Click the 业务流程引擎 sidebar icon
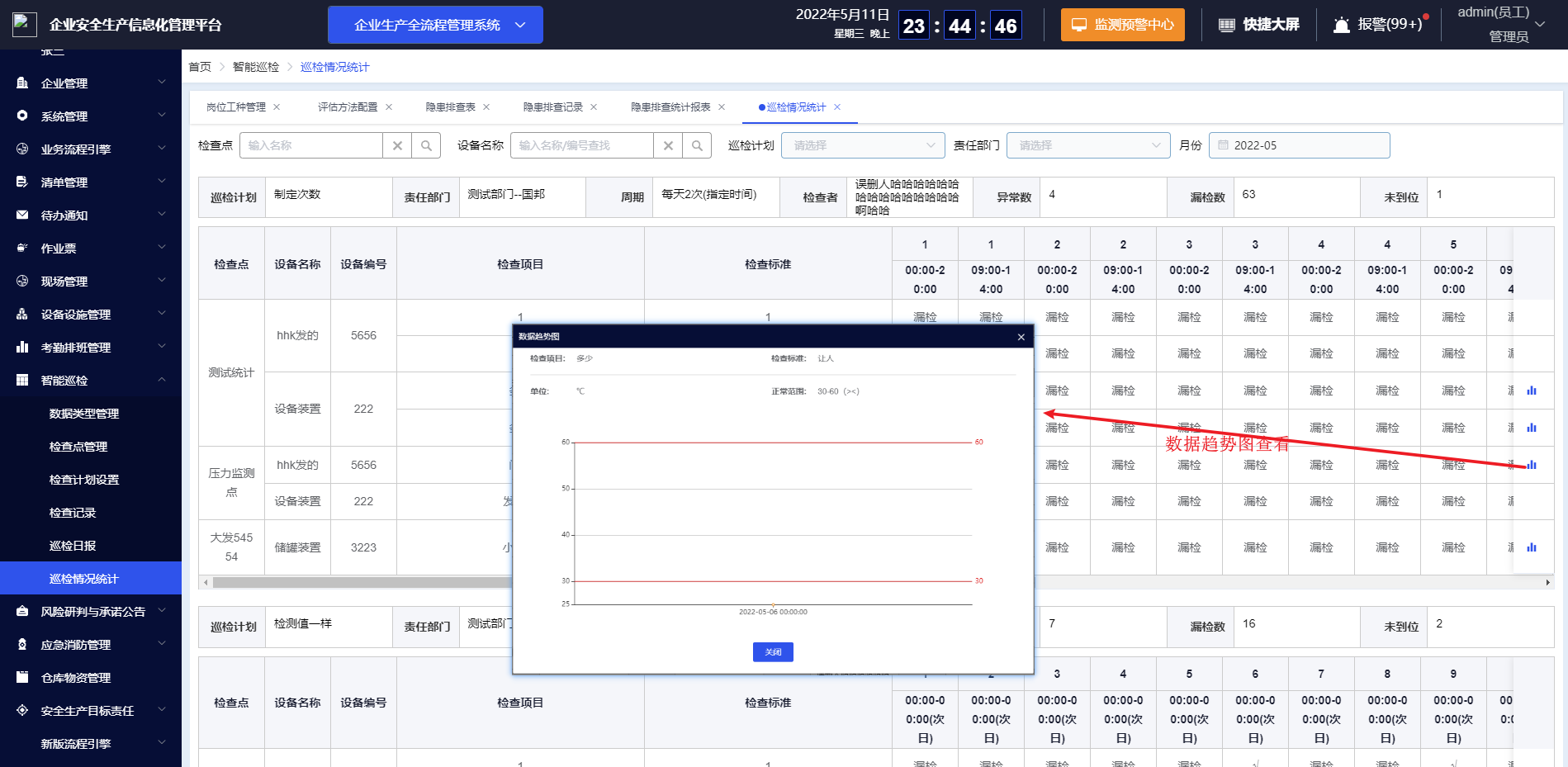 (x=22, y=149)
